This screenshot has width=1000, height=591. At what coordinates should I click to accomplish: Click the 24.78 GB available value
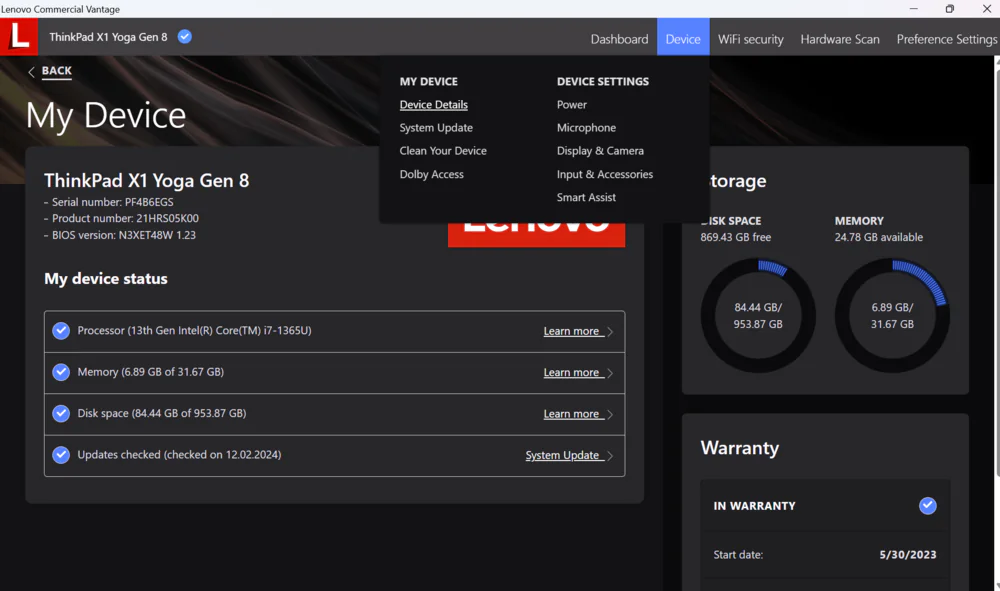click(x=879, y=237)
